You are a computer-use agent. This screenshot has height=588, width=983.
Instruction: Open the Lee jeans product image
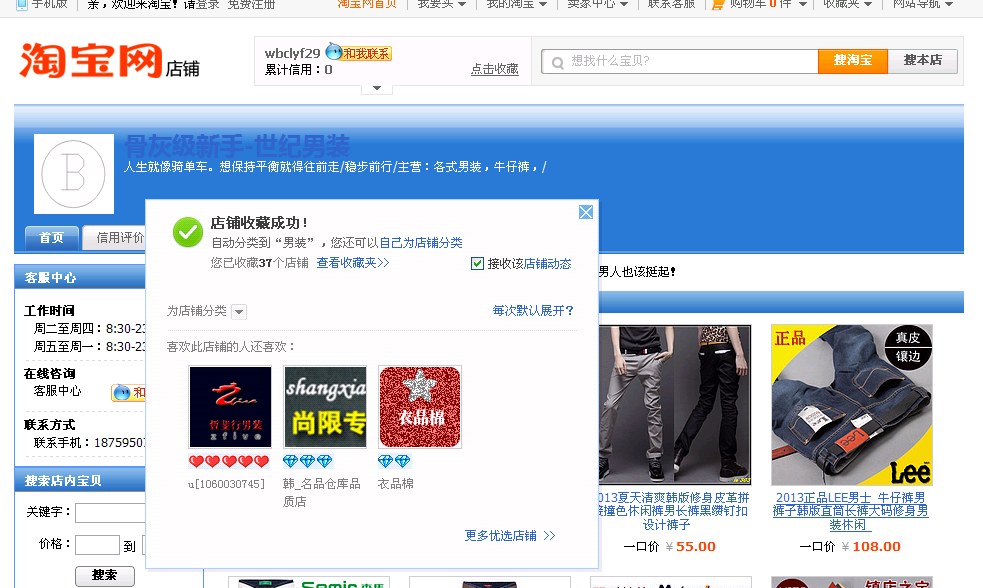coord(852,405)
